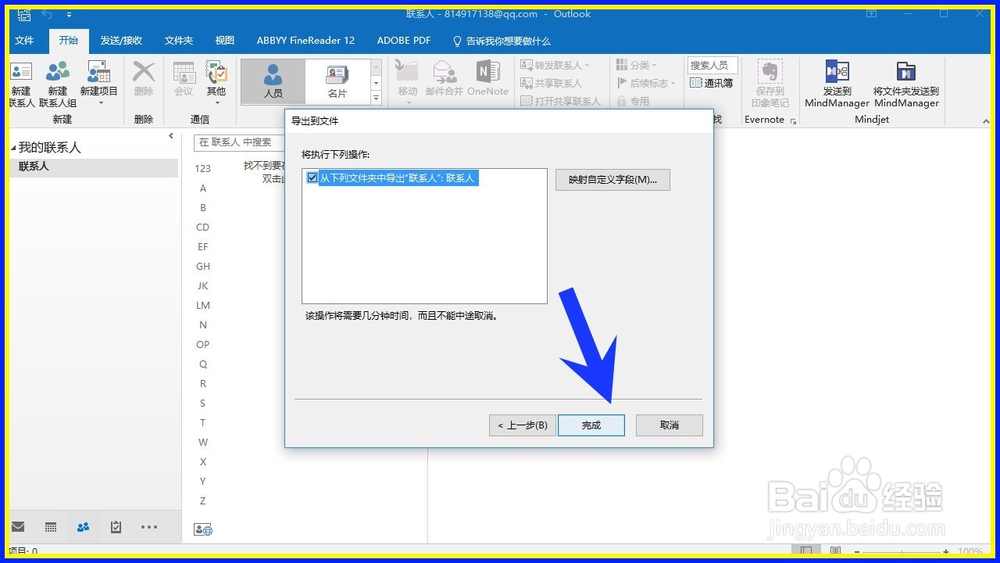The width and height of the screenshot is (1000, 563).
Task: Open the Other (其他) communicate menu
Action: click(x=216, y=83)
